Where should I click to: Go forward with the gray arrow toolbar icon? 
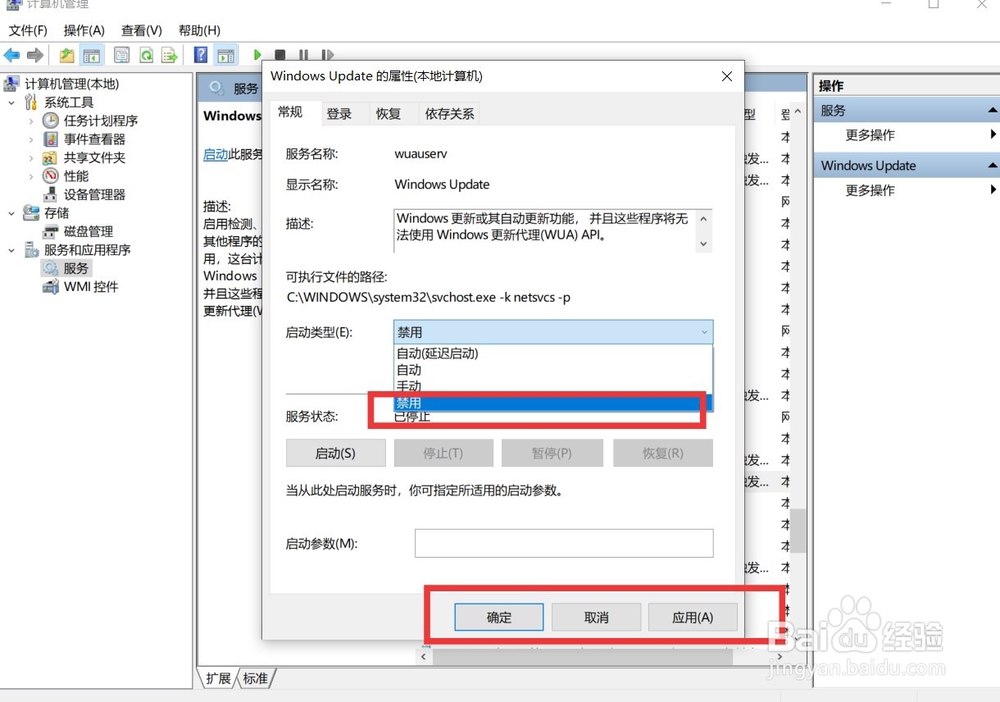point(35,55)
